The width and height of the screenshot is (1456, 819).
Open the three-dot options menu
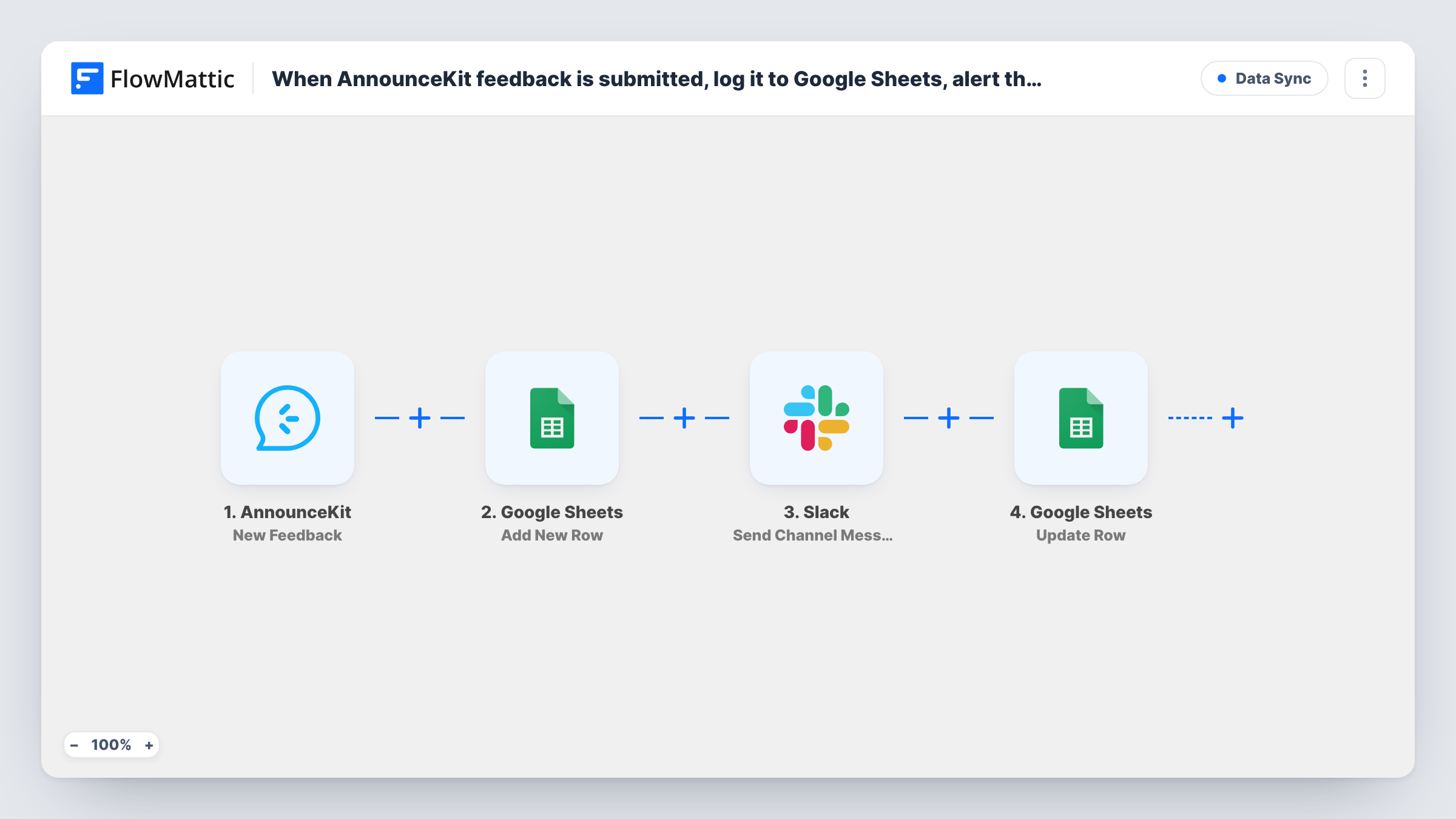tap(1365, 78)
